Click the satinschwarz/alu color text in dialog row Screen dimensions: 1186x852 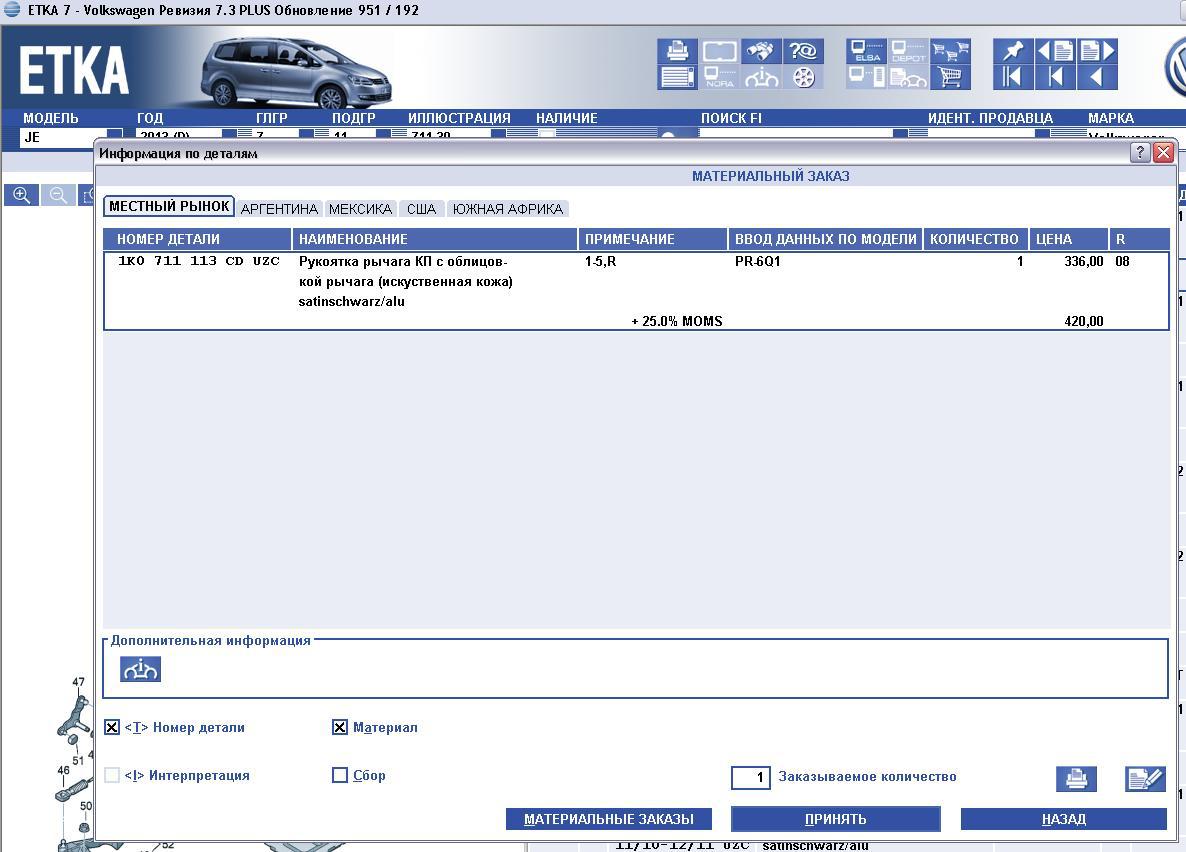click(x=351, y=301)
